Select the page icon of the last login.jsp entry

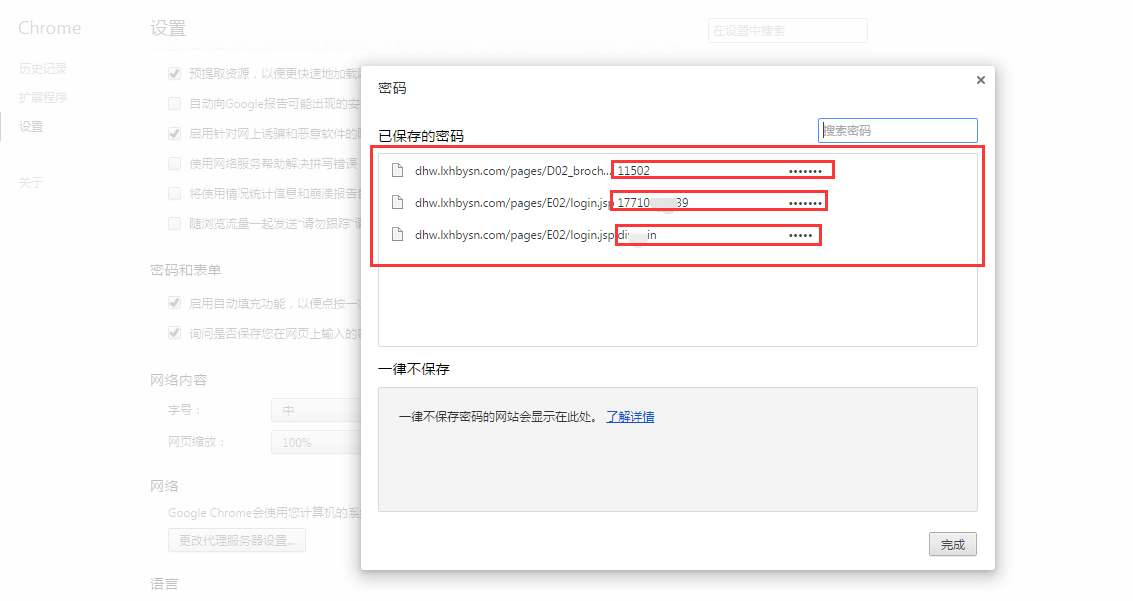click(x=397, y=235)
